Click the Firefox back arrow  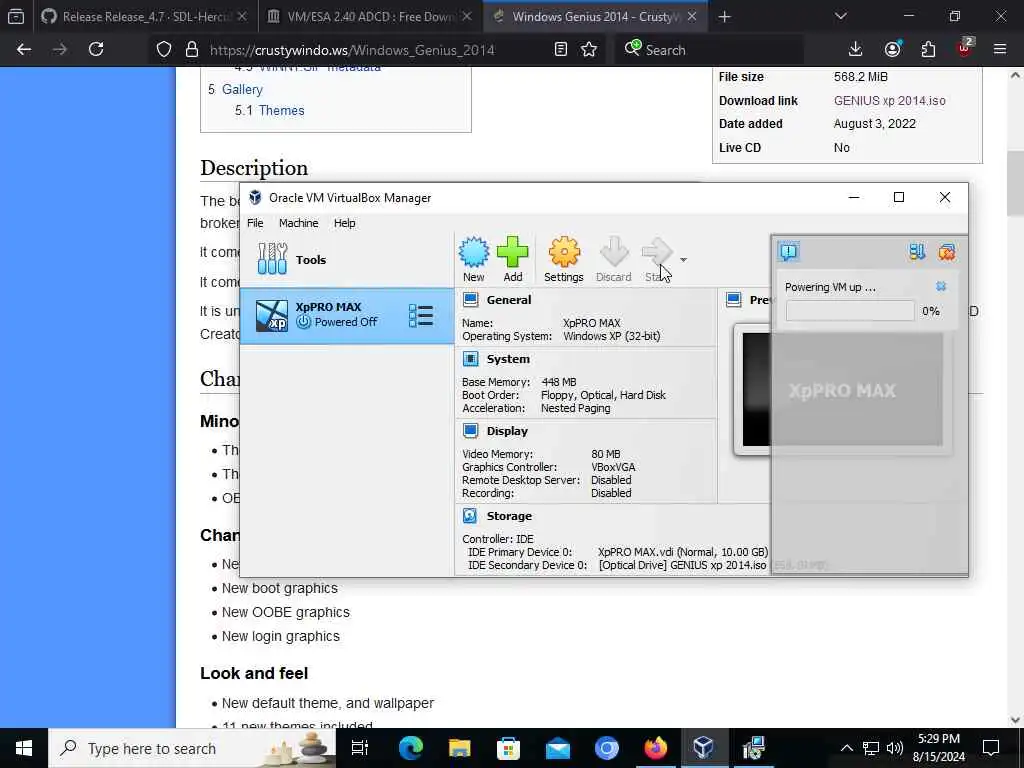(24, 49)
